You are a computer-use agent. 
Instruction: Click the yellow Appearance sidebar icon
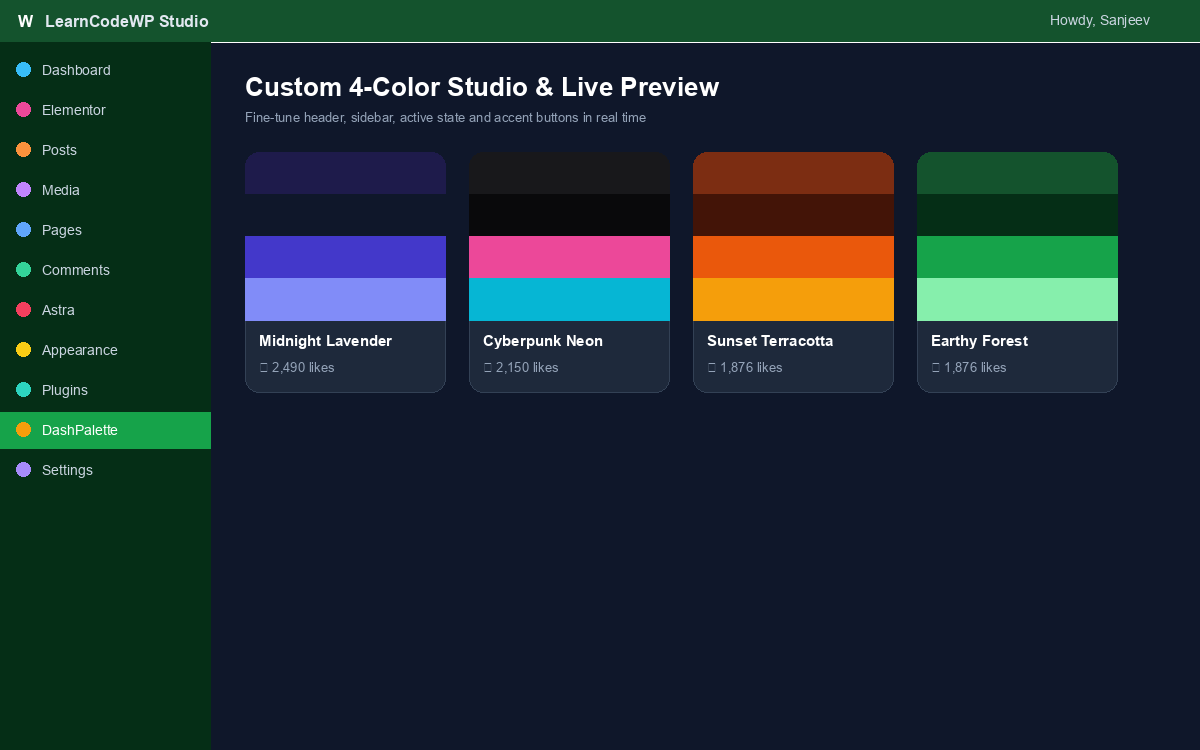(x=24, y=350)
